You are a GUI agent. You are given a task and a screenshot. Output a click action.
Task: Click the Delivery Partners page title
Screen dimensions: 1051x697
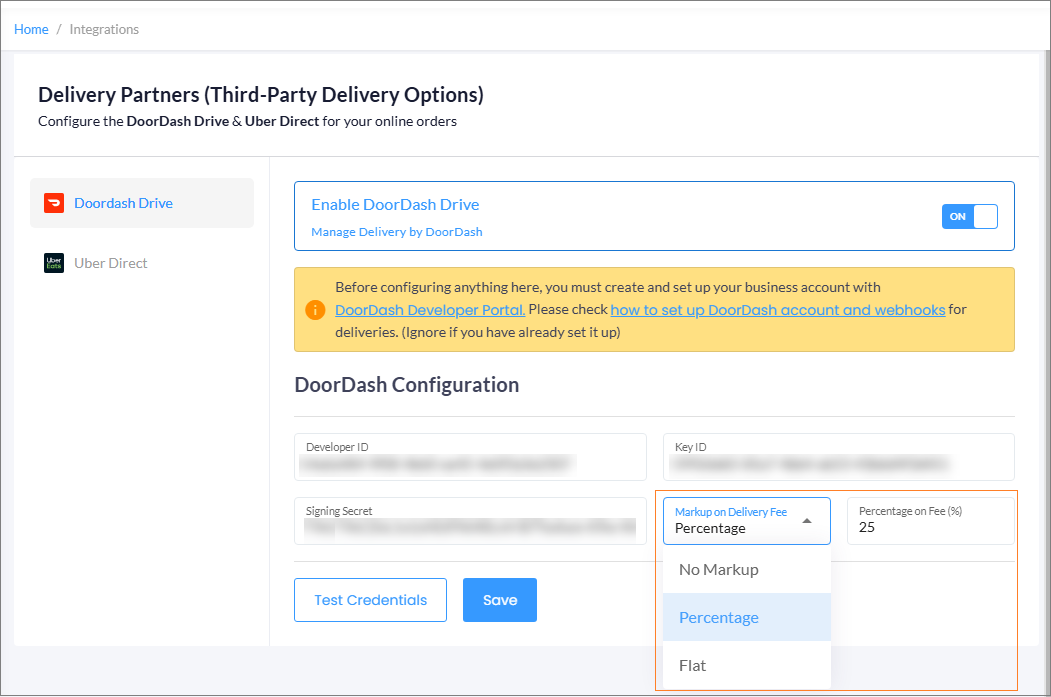[x=261, y=94]
